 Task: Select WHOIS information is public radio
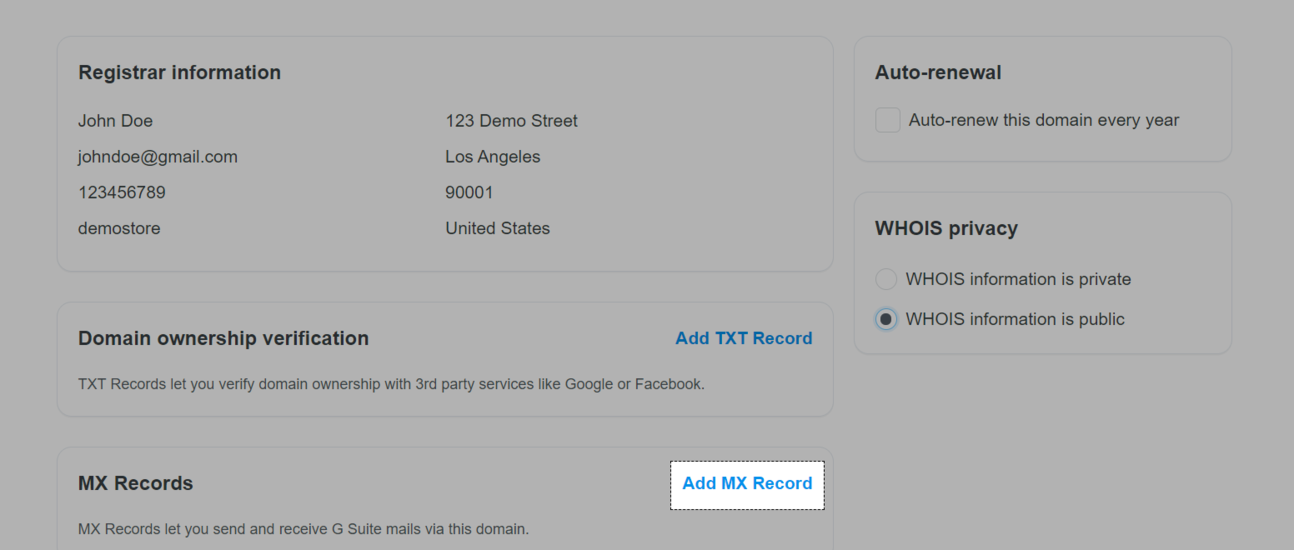886,319
